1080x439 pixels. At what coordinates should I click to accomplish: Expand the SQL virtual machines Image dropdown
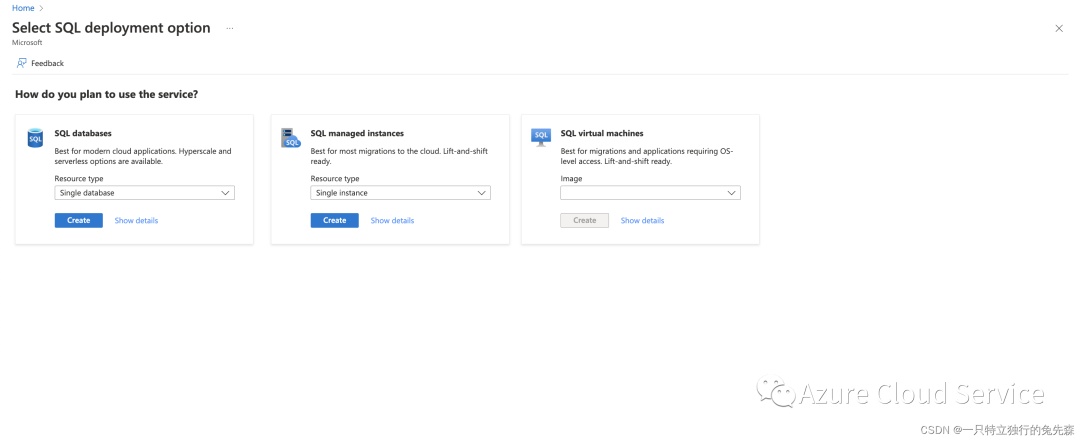[x=650, y=193]
